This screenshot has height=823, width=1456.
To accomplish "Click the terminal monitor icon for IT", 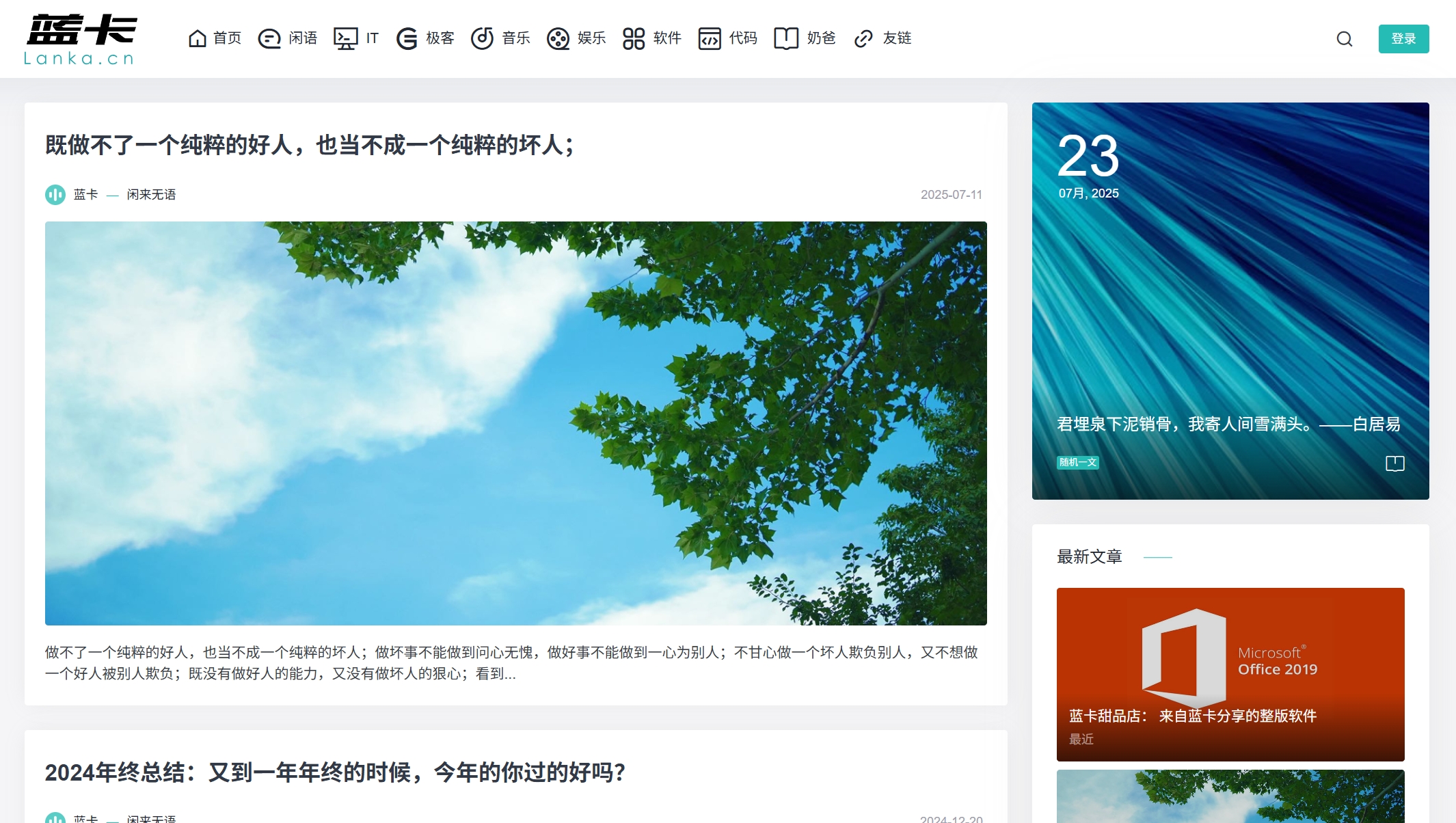I will click(x=345, y=38).
